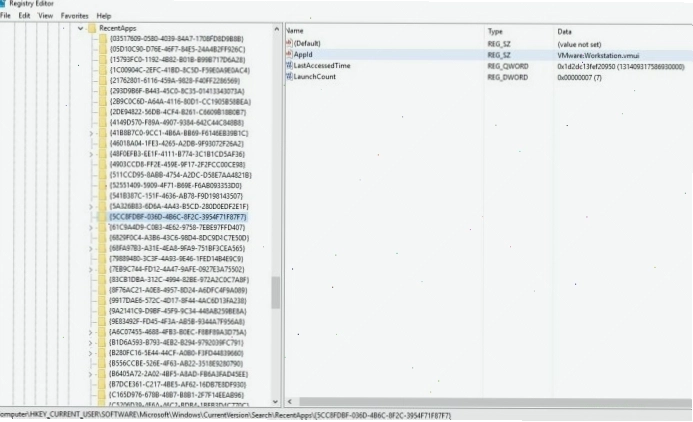The height and width of the screenshot is (422, 693).
Task: Expand key {B280FC16-5E44-...
Action: pyautogui.click(x=91, y=353)
